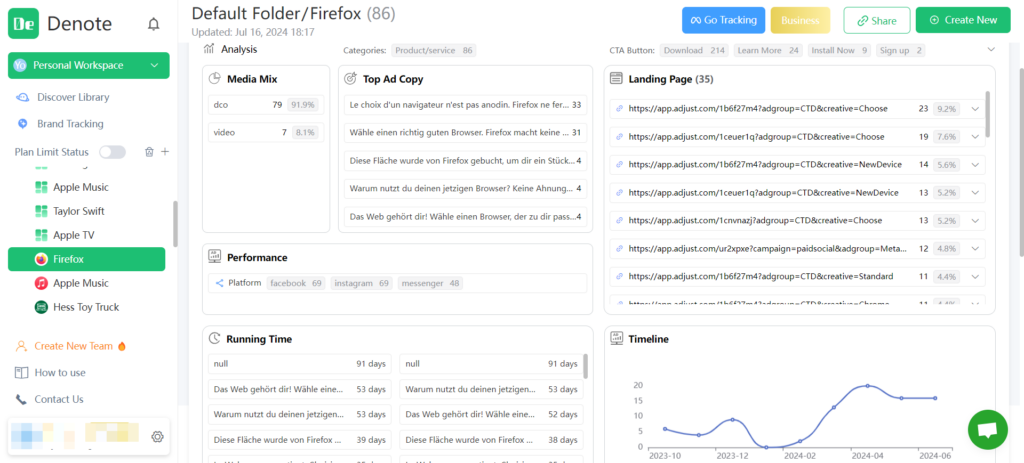The image size is (1024, 463).
Task: Click Hess Toy Truck icon
Action: [41, 307]
